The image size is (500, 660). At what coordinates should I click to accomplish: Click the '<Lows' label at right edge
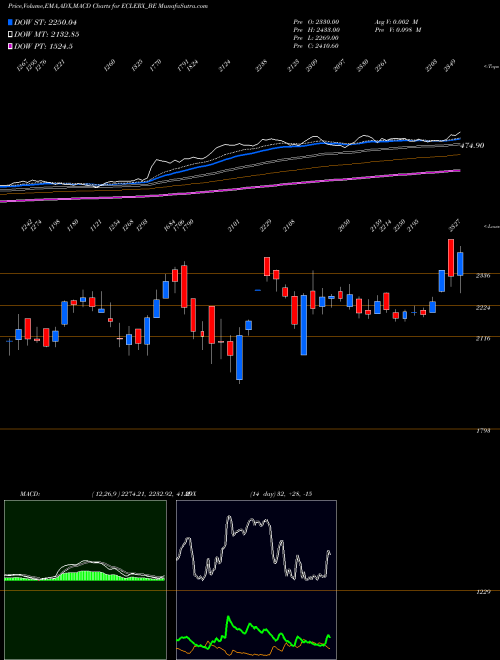point(491,226)
